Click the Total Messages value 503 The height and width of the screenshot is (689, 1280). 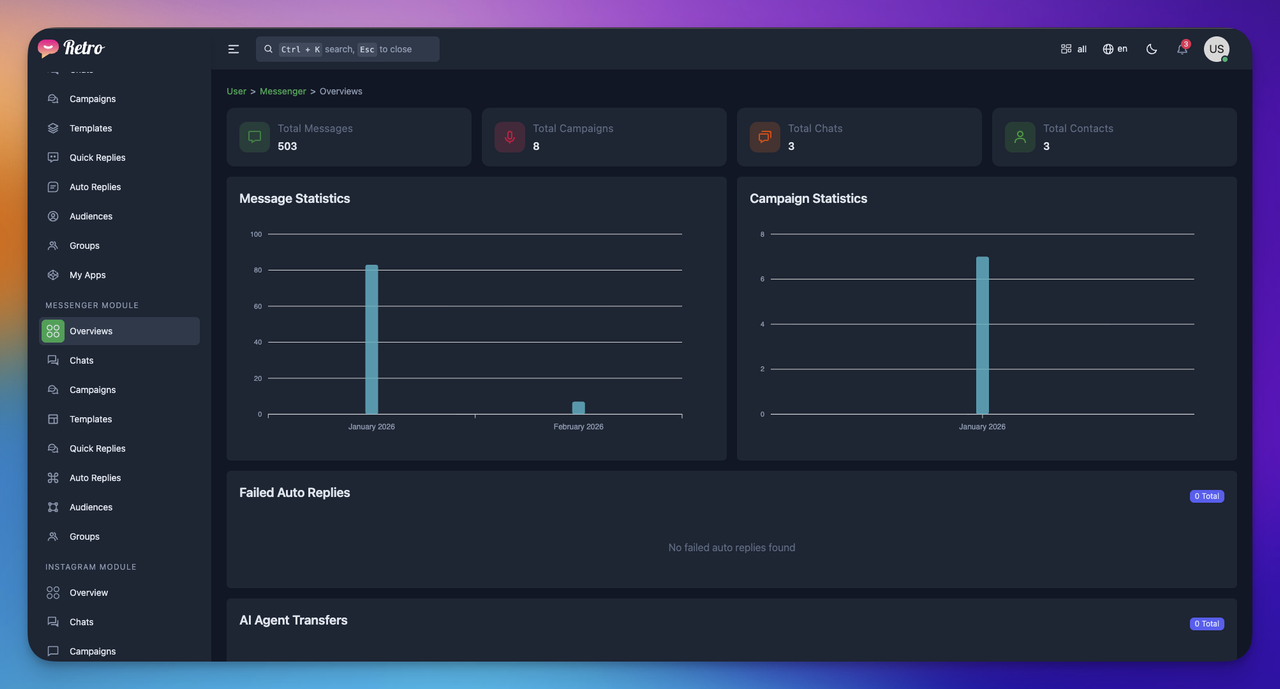(x=288, y=146)
